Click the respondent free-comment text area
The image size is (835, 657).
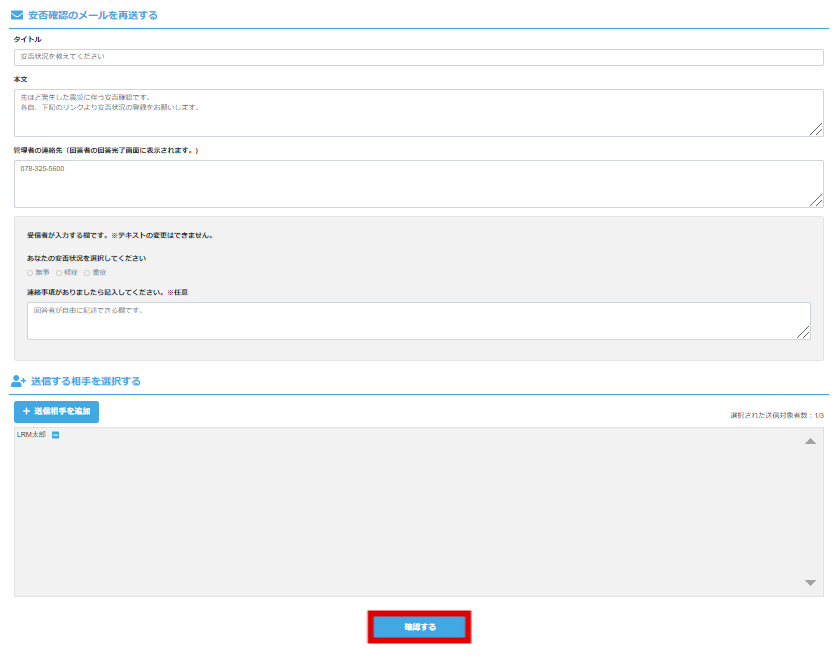(419, 321)
